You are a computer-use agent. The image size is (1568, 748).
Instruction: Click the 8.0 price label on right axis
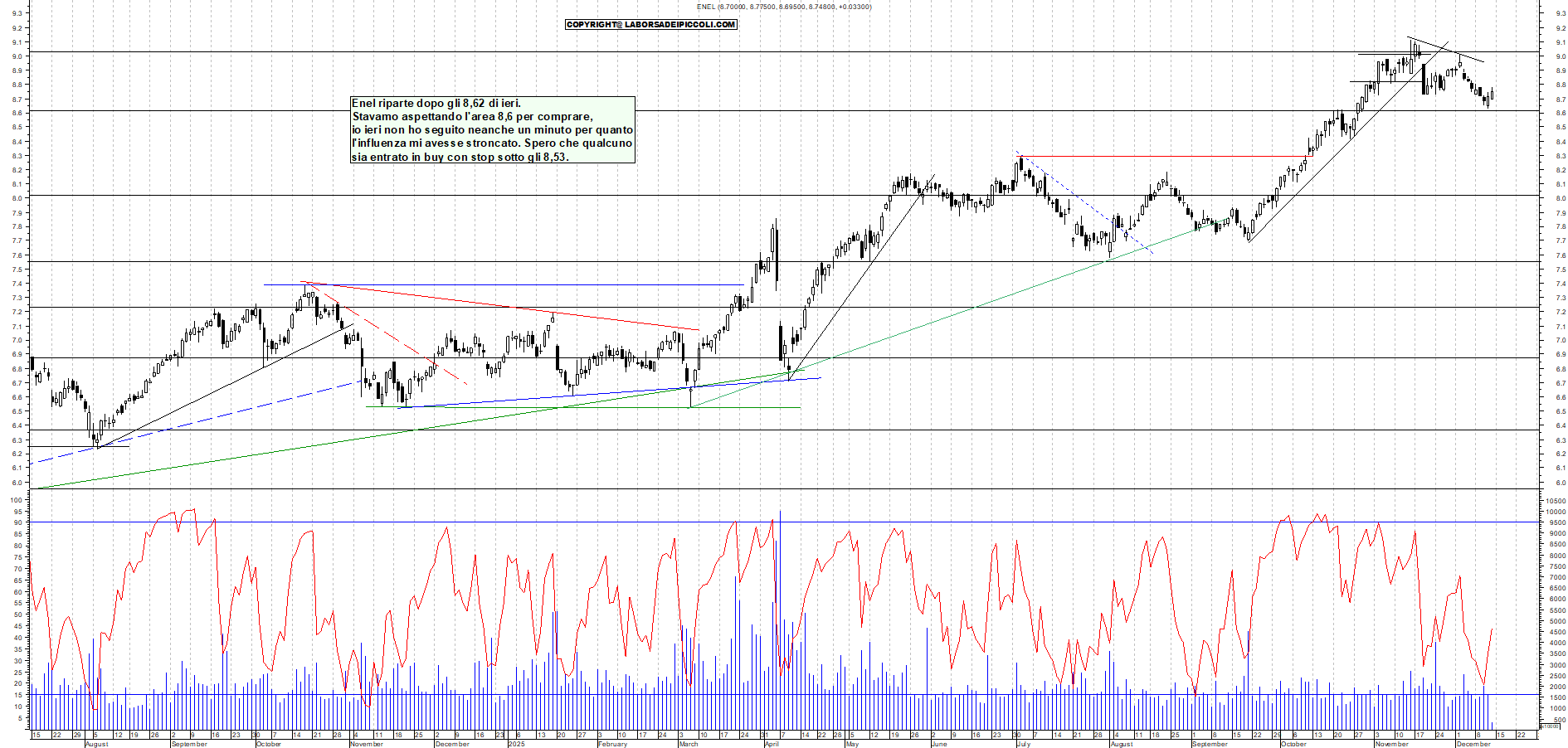click(x=1561, y=198)
